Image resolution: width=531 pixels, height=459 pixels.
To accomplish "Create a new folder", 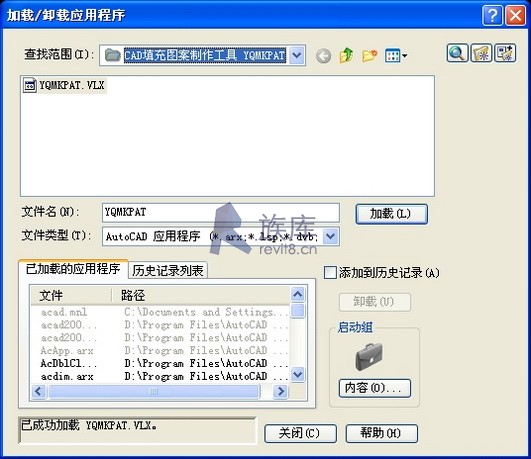I will pos(369,55).
